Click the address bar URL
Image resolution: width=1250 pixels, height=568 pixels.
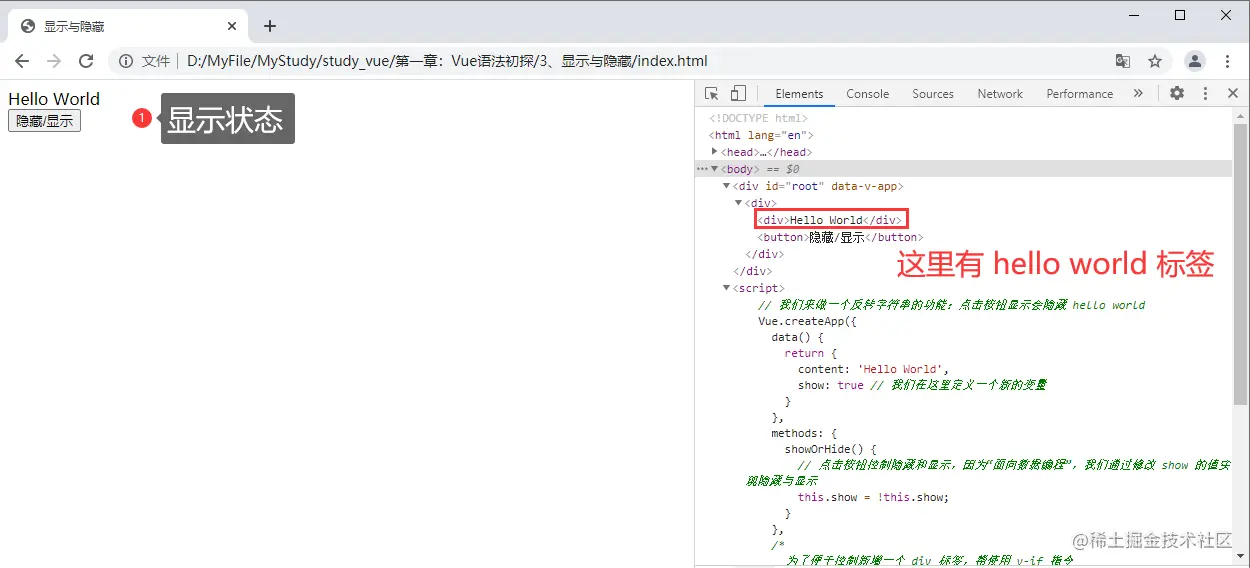(447, 61)
